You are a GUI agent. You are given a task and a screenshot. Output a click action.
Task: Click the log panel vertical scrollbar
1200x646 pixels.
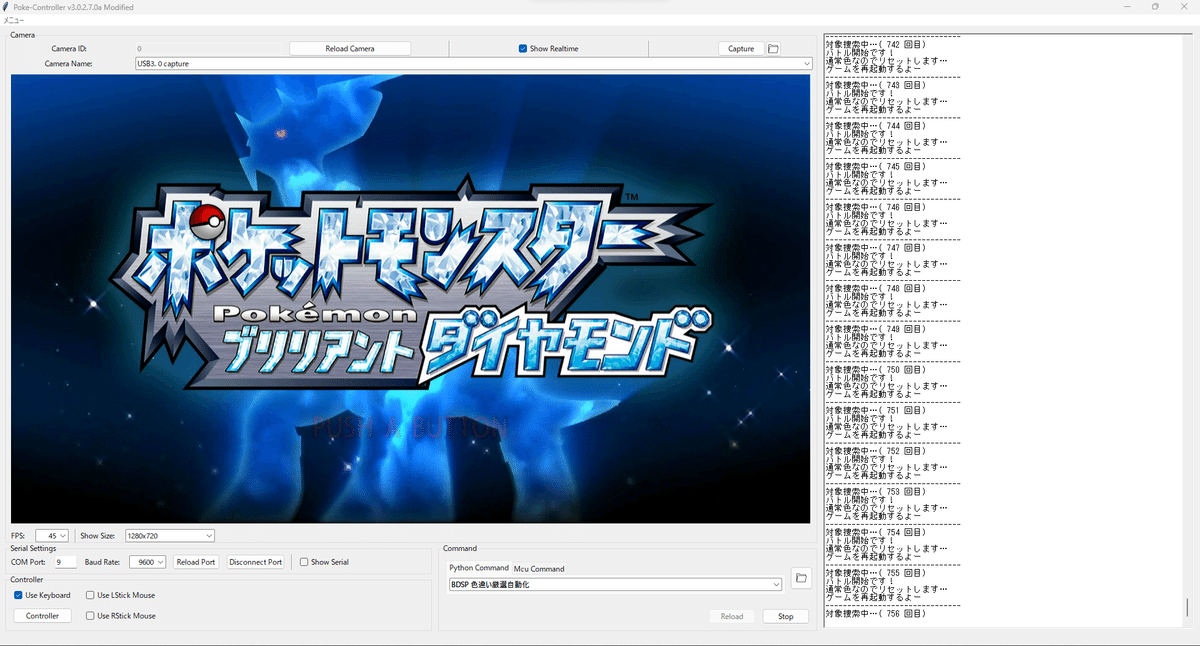[1188, 330]
